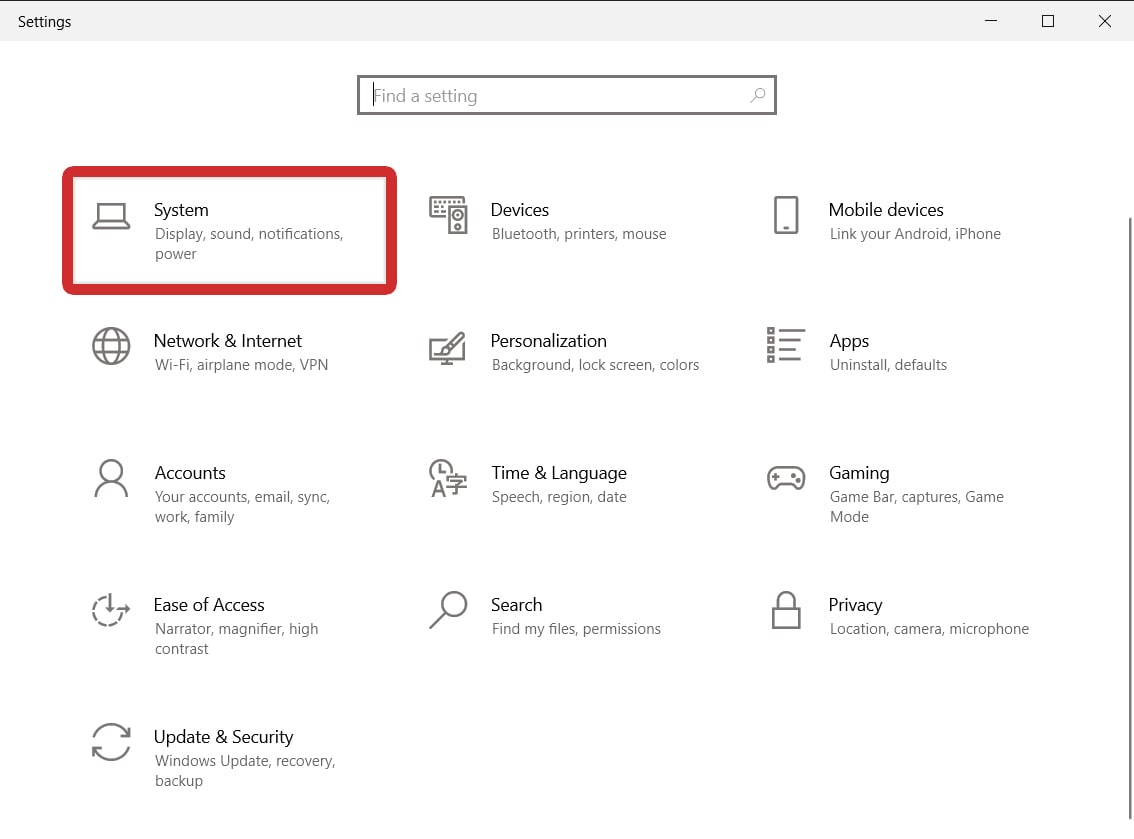Click the Ease of Access icon

[111, 610]
